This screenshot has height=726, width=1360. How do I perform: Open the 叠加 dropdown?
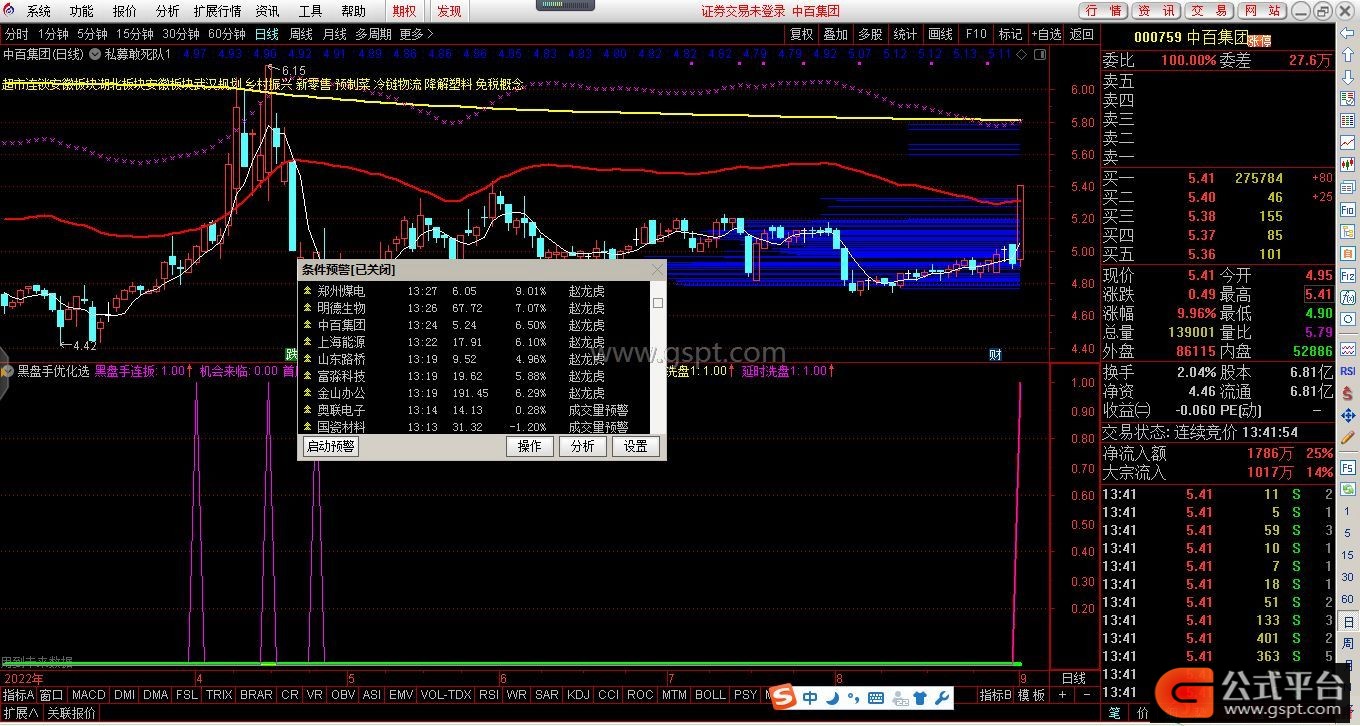point(836,34)
